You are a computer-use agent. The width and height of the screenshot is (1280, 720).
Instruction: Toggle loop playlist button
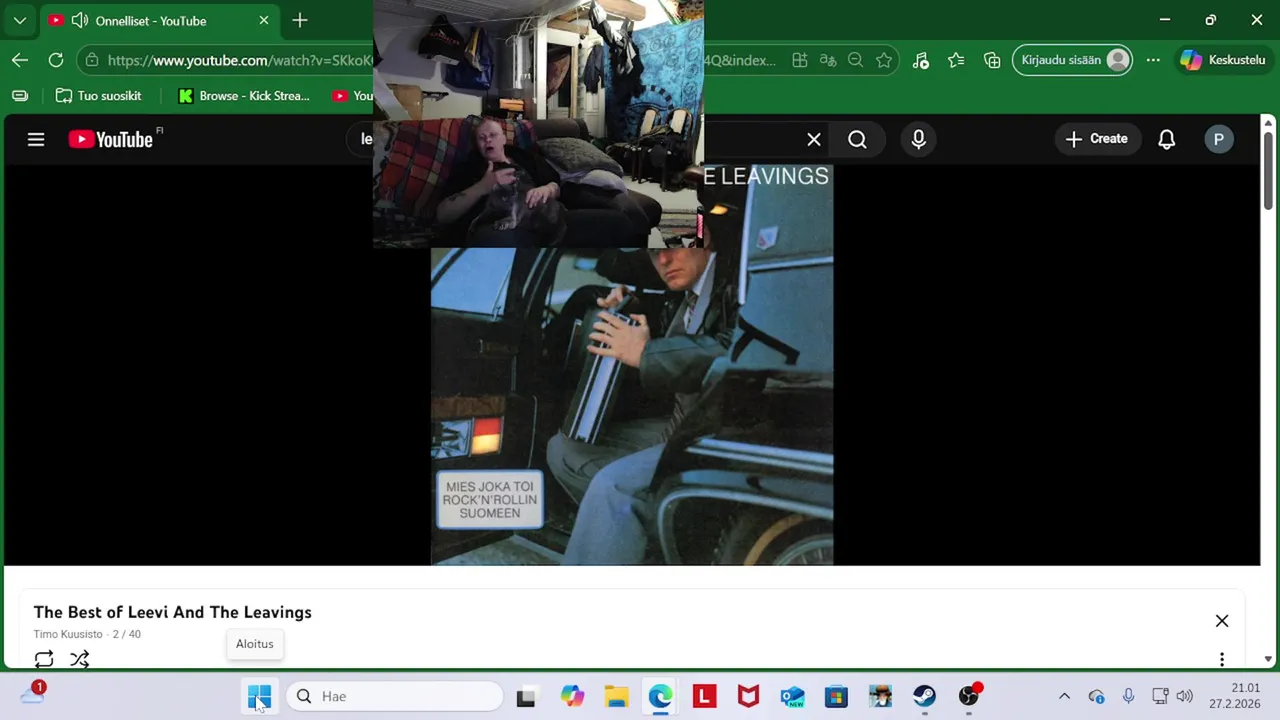(x=44, y=659)
